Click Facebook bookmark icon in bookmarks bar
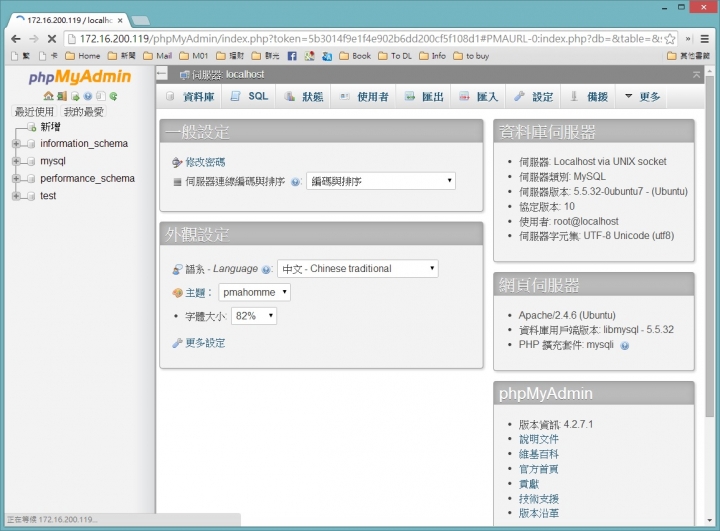 [292, 56]
